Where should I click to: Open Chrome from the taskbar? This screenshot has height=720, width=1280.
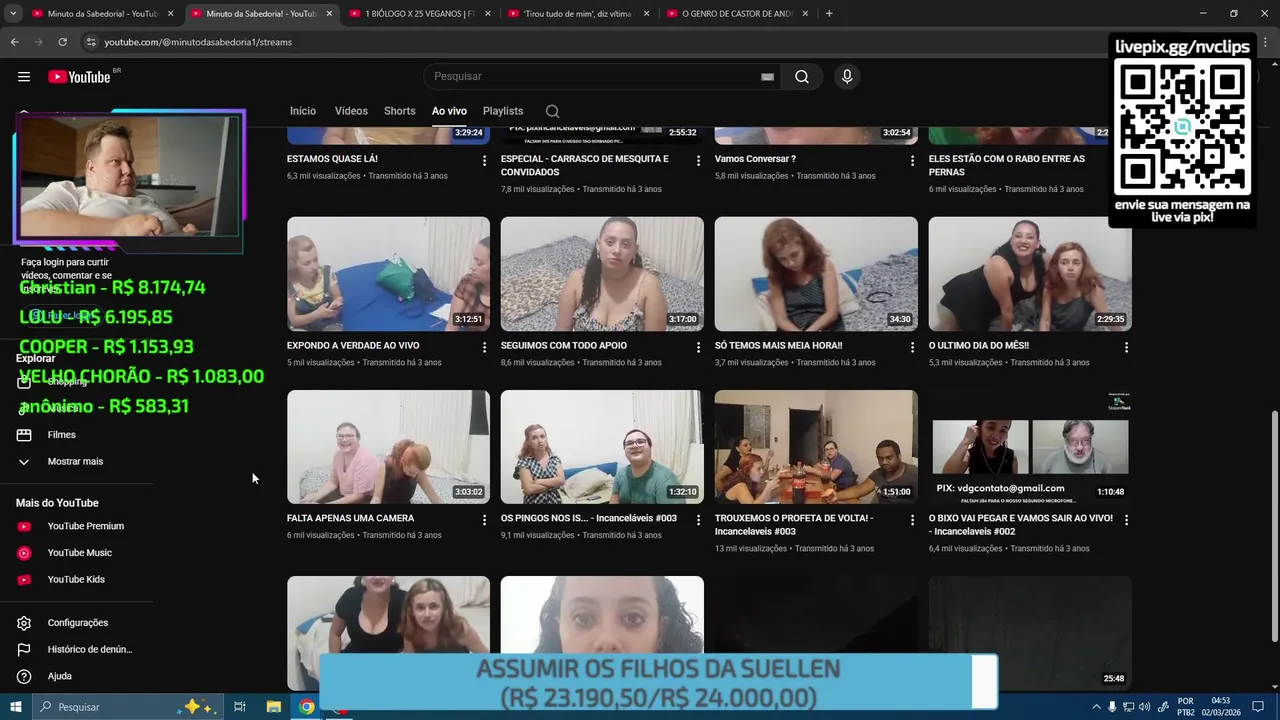point(307,707)
